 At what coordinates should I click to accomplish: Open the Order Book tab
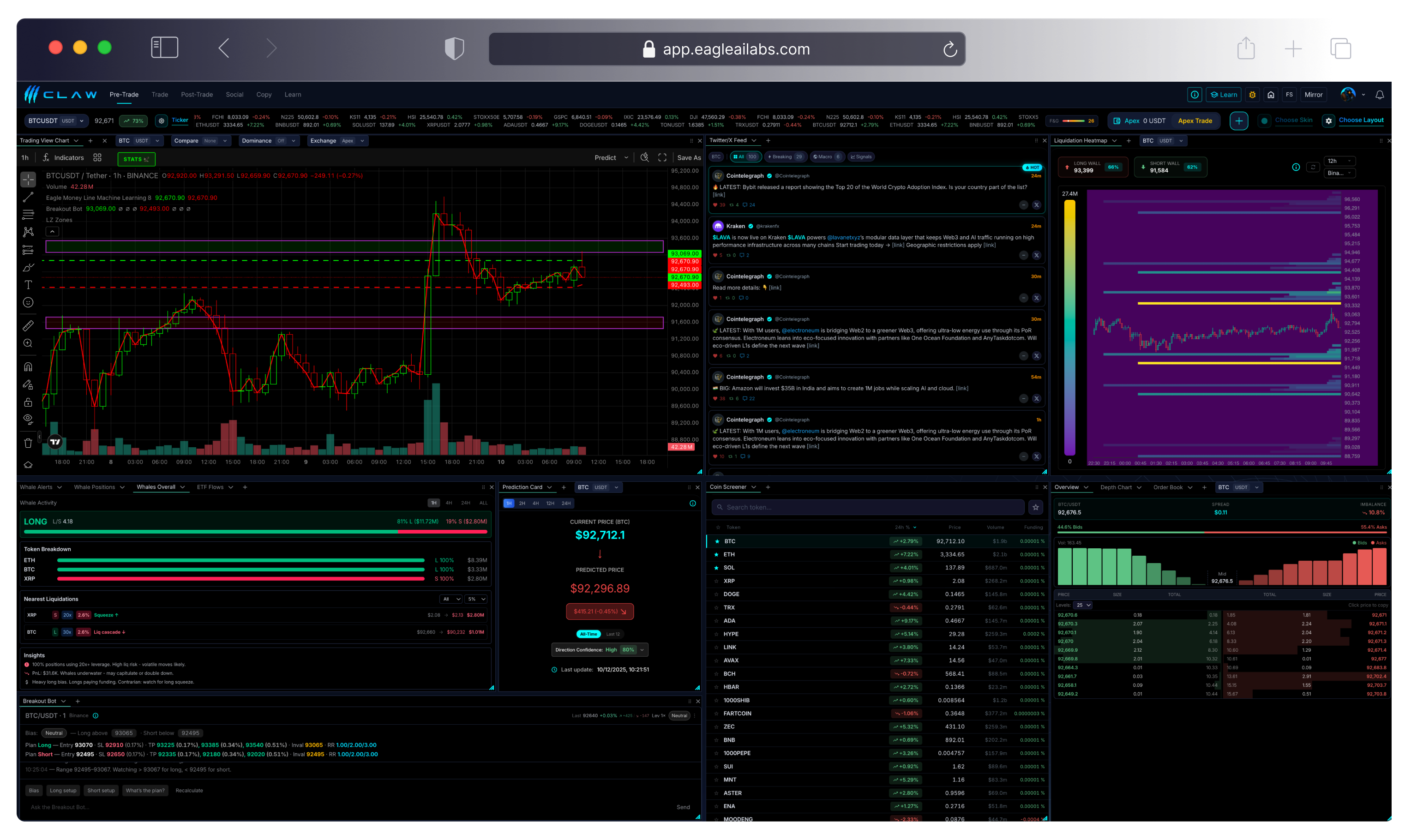(x=1168, y=487)
